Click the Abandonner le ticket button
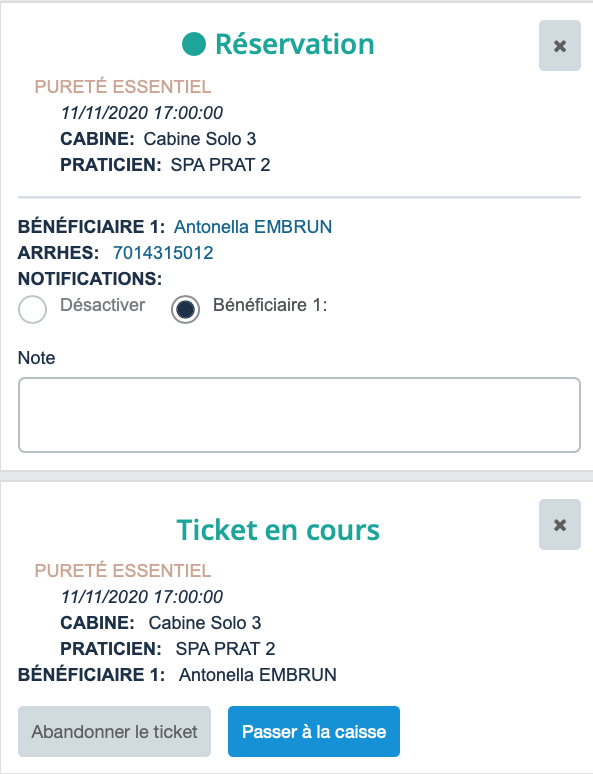Screen dimensions: 593x774 [x=115, y=731]
